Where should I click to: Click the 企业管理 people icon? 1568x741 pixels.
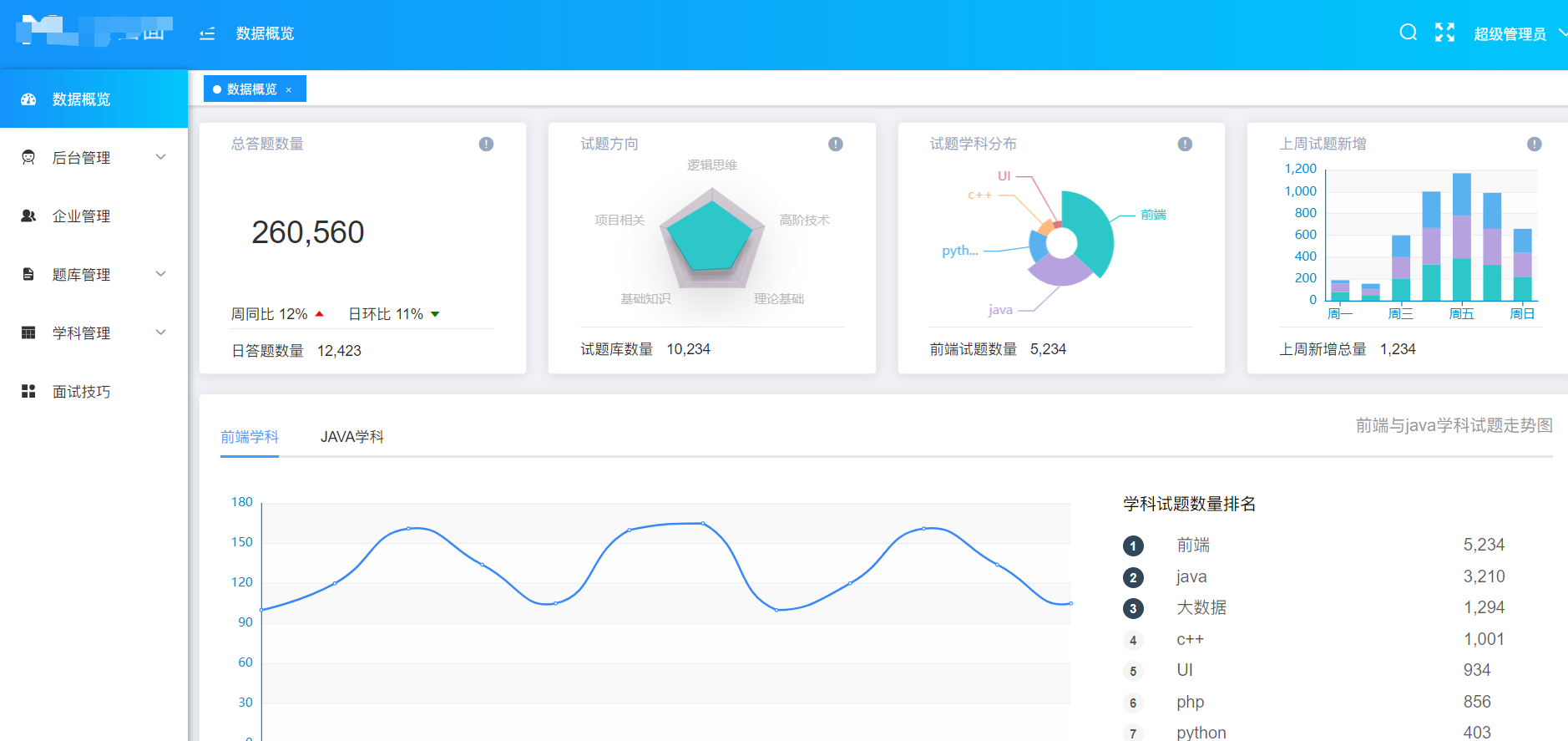(28, 216)
